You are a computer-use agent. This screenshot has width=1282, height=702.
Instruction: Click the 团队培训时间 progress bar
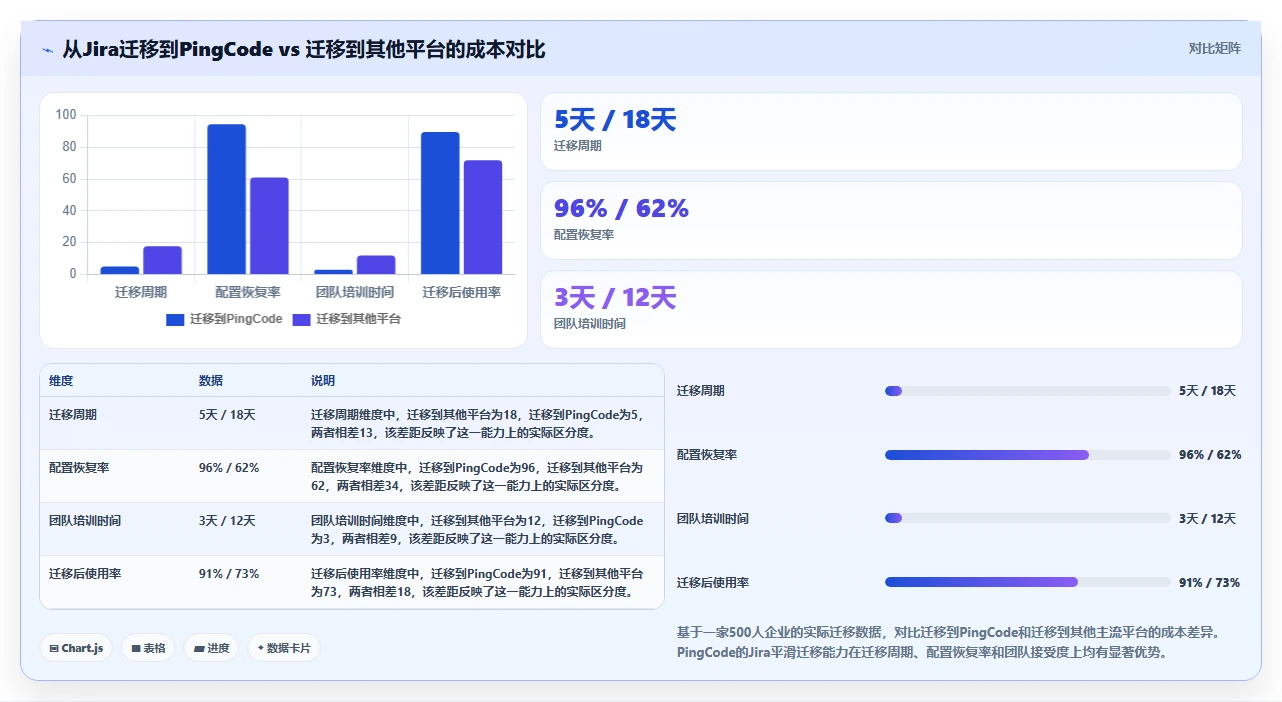(1027, 518)
